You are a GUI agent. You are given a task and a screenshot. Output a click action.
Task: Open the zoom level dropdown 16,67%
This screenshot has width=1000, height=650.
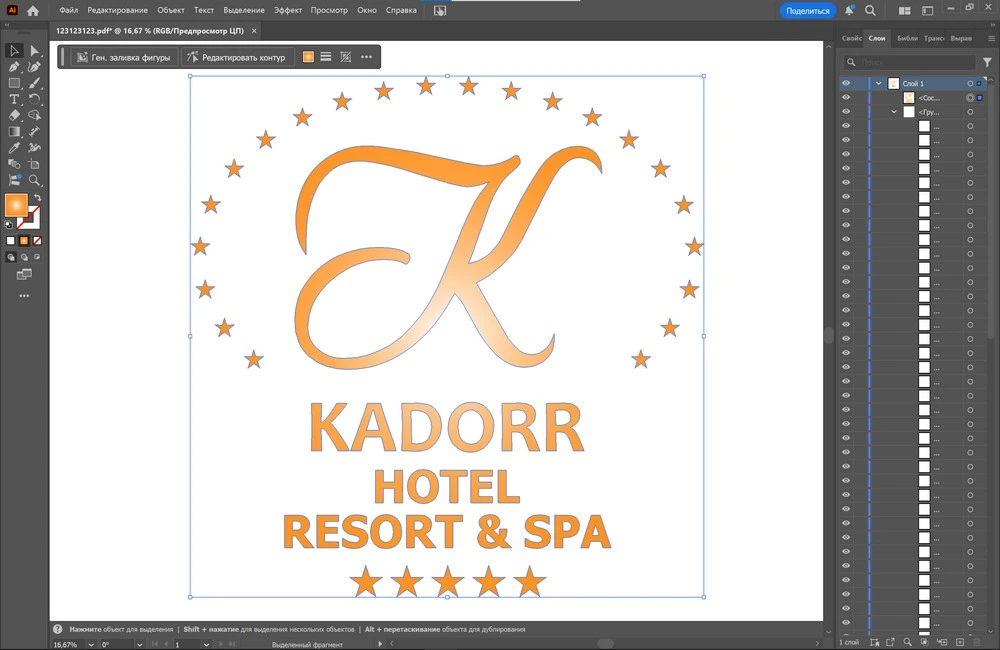click(91, 645)
